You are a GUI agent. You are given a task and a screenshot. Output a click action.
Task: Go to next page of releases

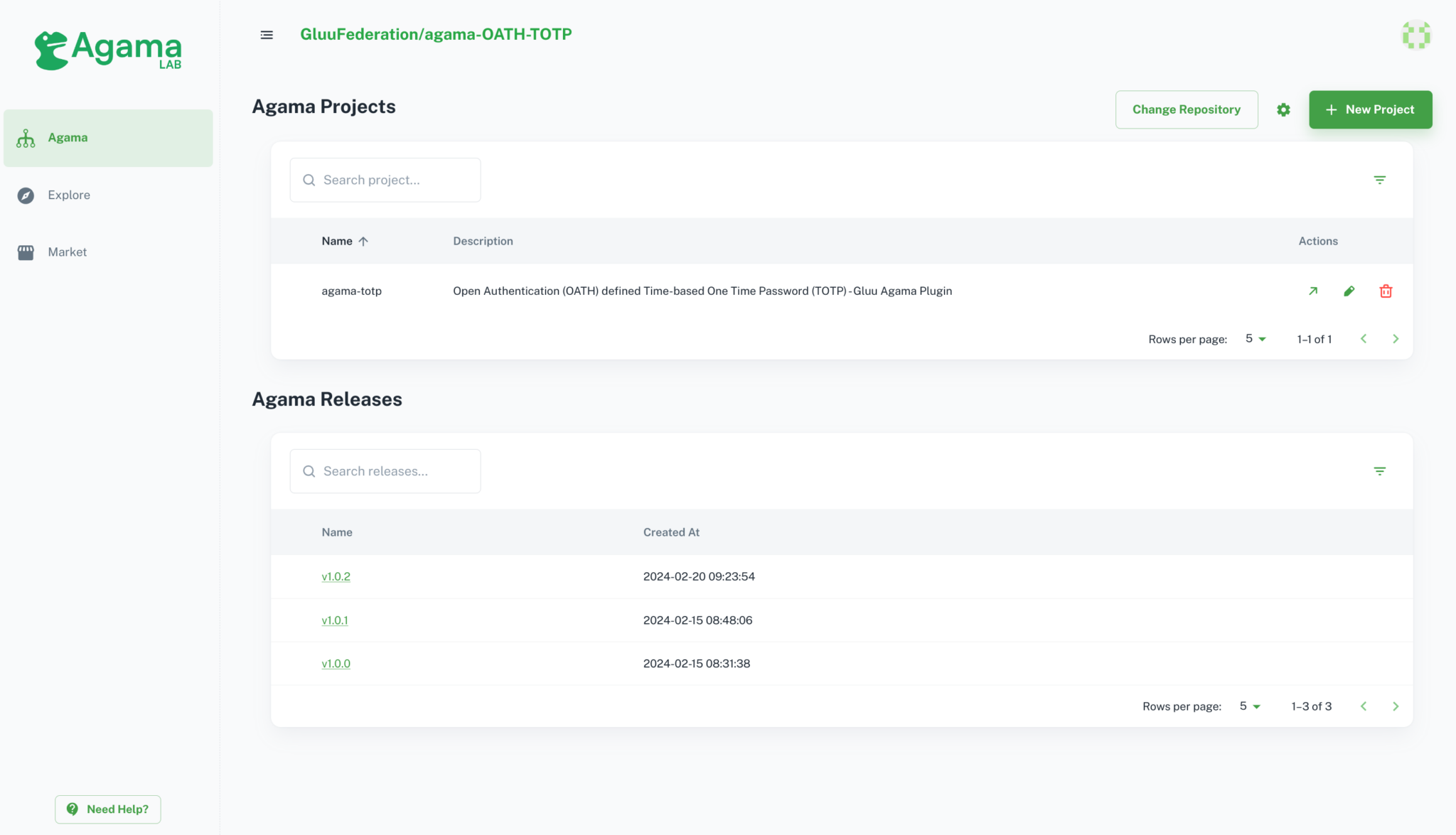(x=1396, y=706)
